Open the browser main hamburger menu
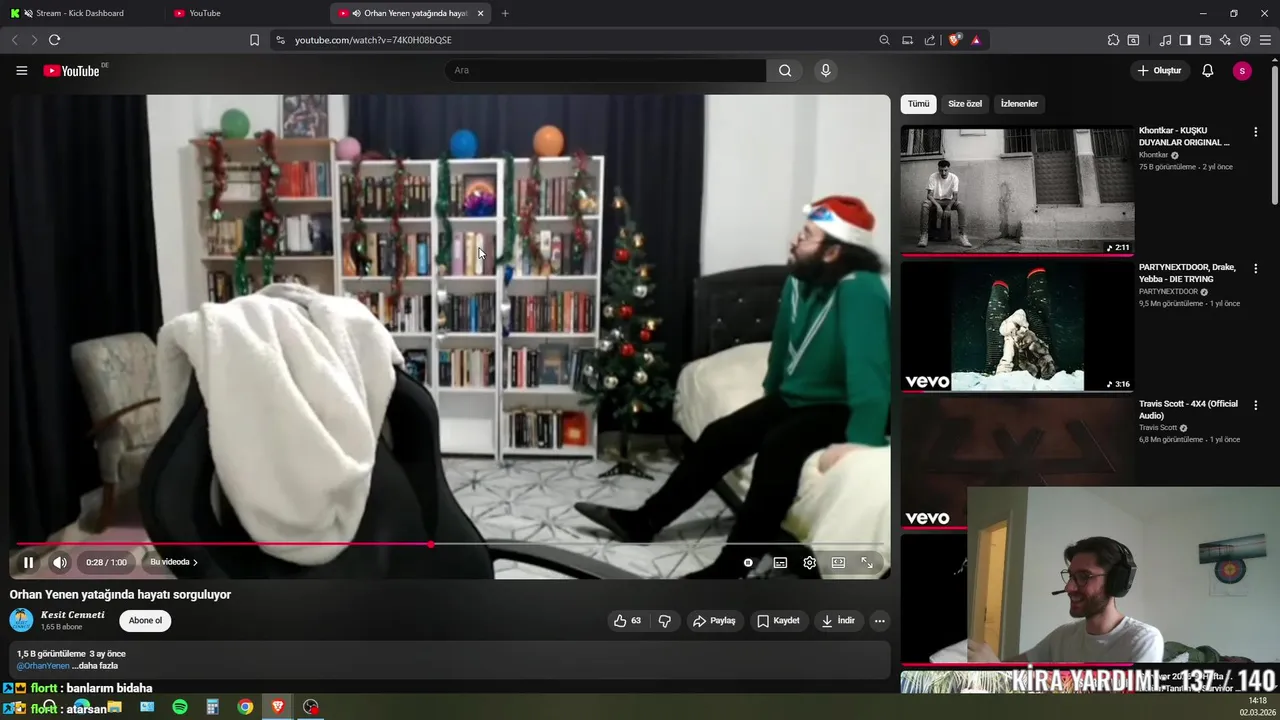This screenshot has width=1280, height=720. tap(1266, 40)
